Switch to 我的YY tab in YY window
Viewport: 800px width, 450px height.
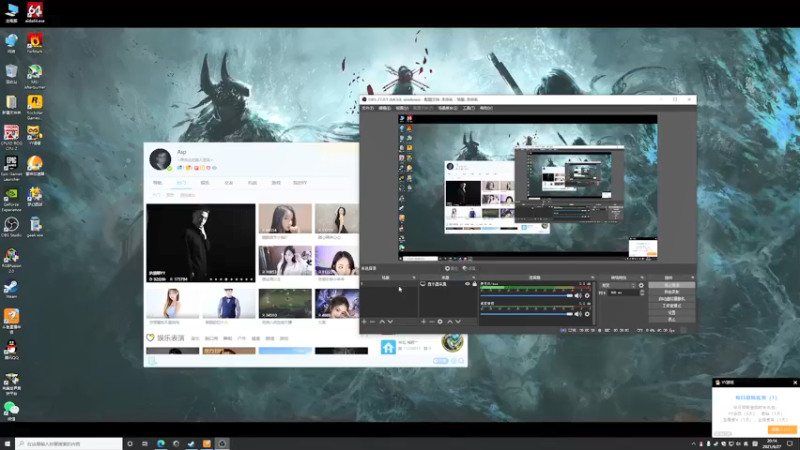[x=300, y=183]
